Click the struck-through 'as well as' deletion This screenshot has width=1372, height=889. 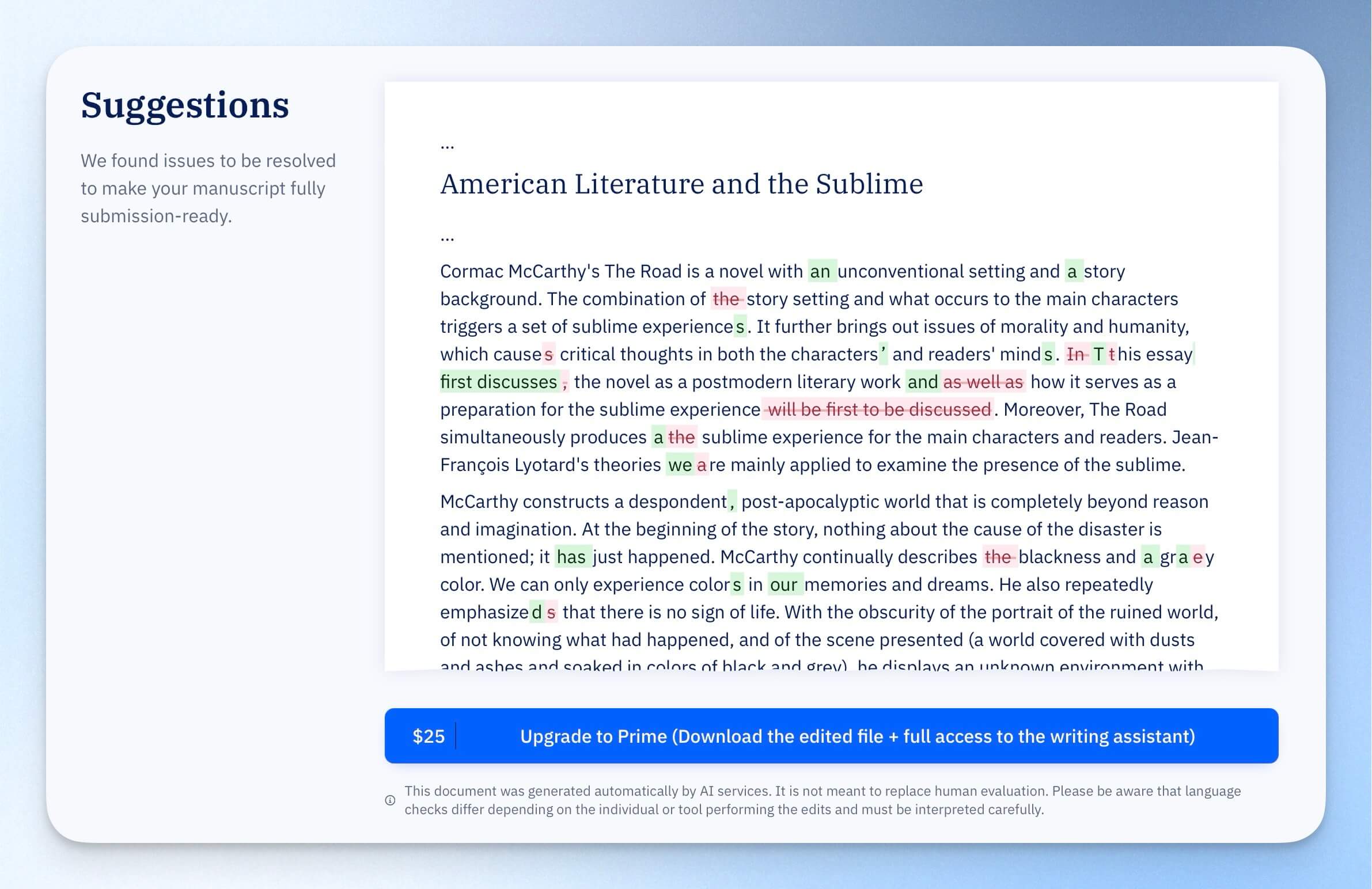983,381
